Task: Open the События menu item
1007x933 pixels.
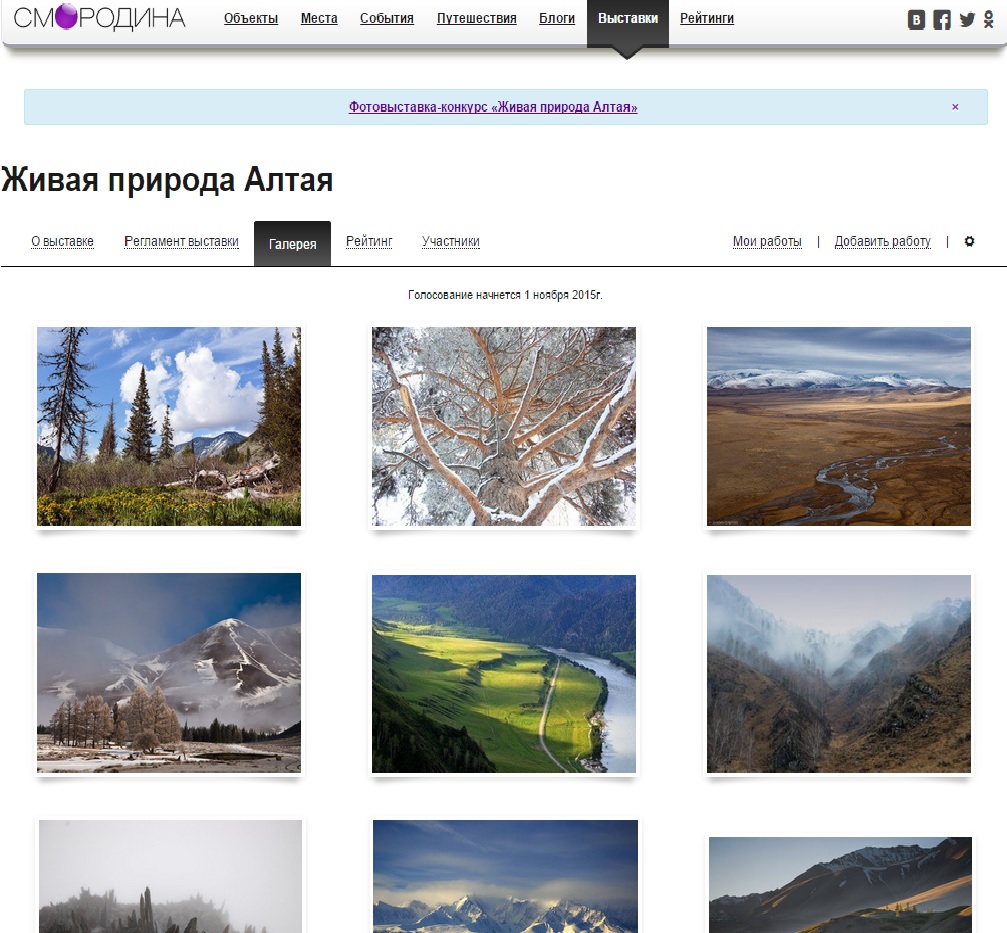Action: tap(387, 19)
